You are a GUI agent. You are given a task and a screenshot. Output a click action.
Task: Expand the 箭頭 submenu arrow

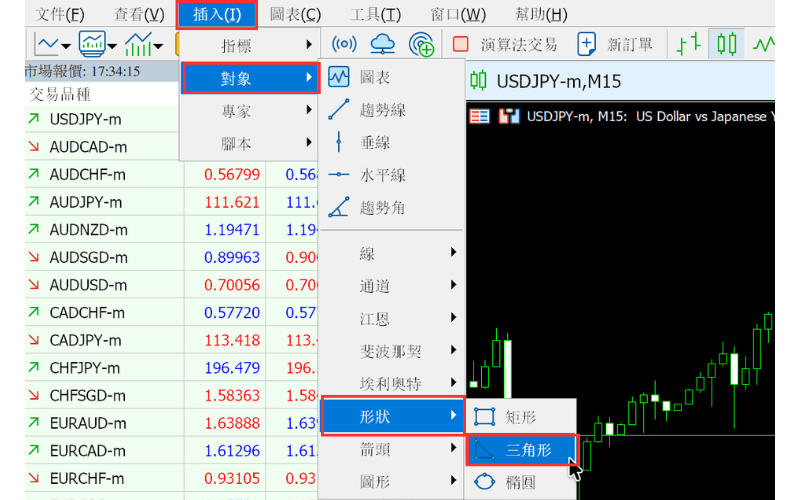coord(453,448)
